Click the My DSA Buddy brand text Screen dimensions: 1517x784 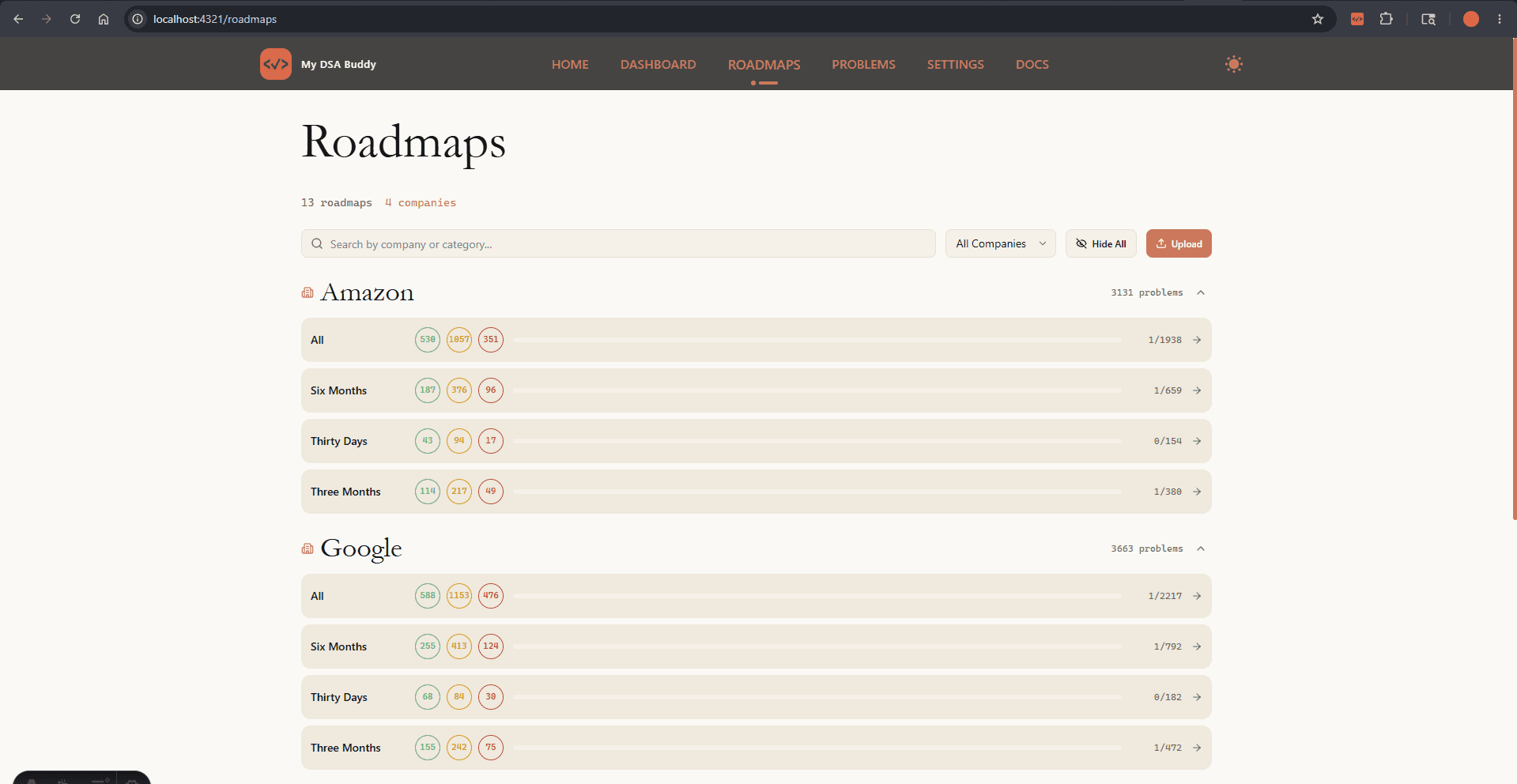click(x=338, y=64)
